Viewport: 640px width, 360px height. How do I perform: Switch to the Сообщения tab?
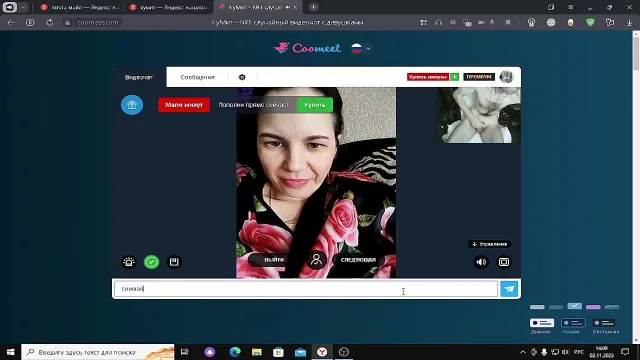point(198,77)
